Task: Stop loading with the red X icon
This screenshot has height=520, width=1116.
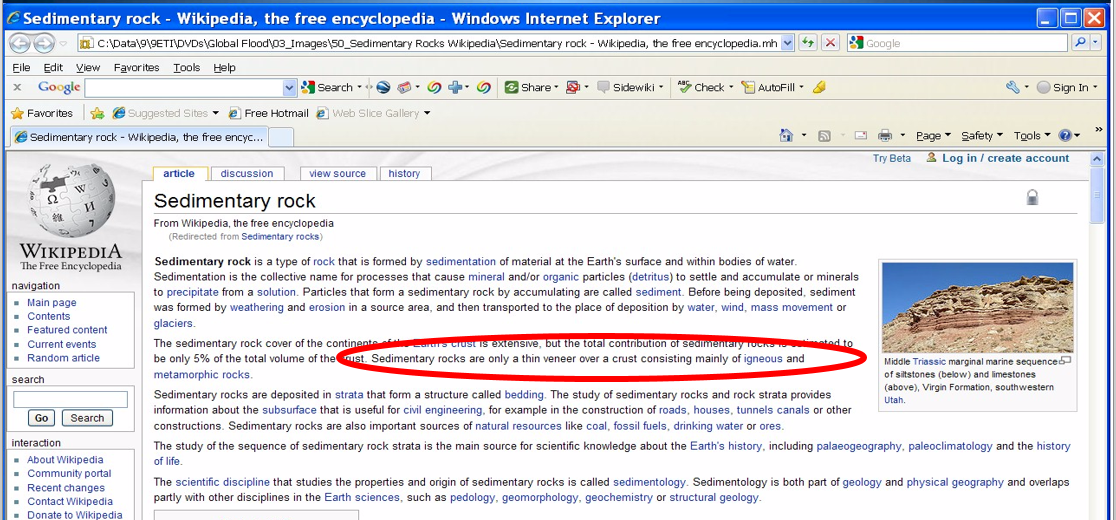Action: [829, 43]
